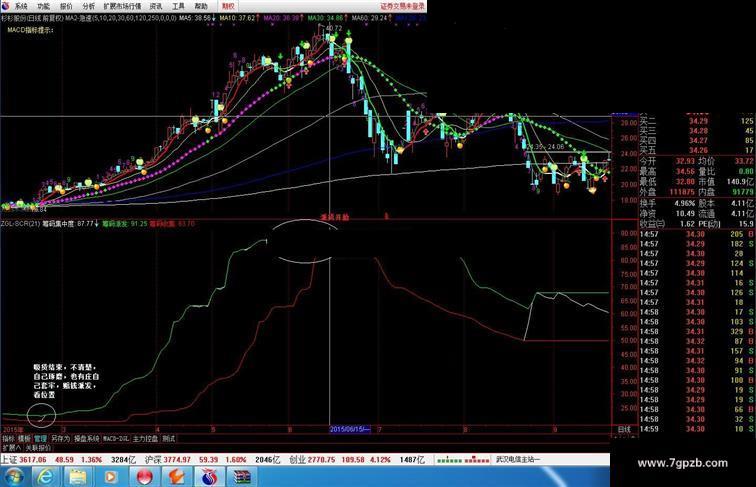
Task: Open the 报价 menu
Action: 66,6
